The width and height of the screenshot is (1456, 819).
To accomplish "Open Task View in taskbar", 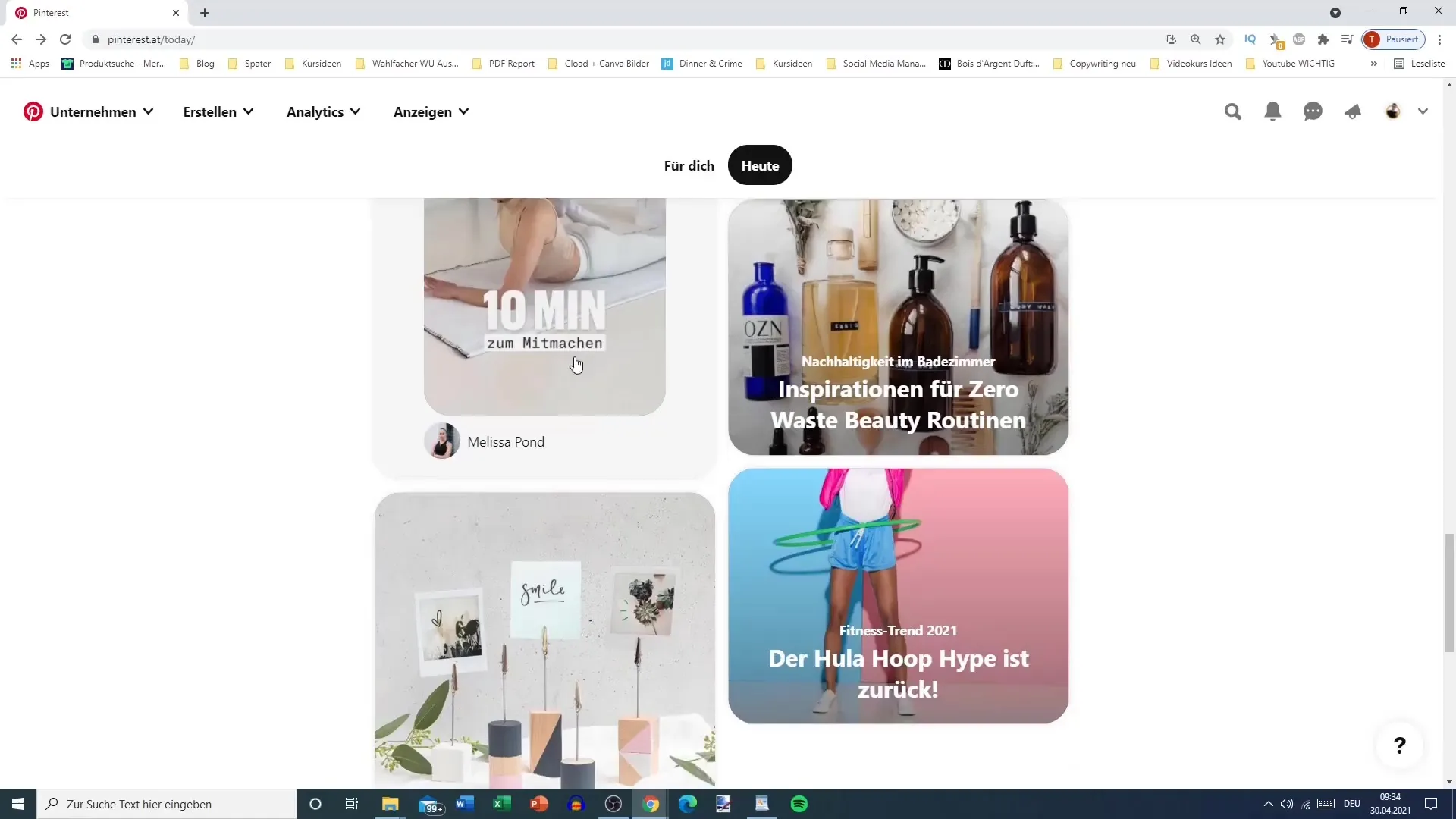I will (x=352, y=804).
